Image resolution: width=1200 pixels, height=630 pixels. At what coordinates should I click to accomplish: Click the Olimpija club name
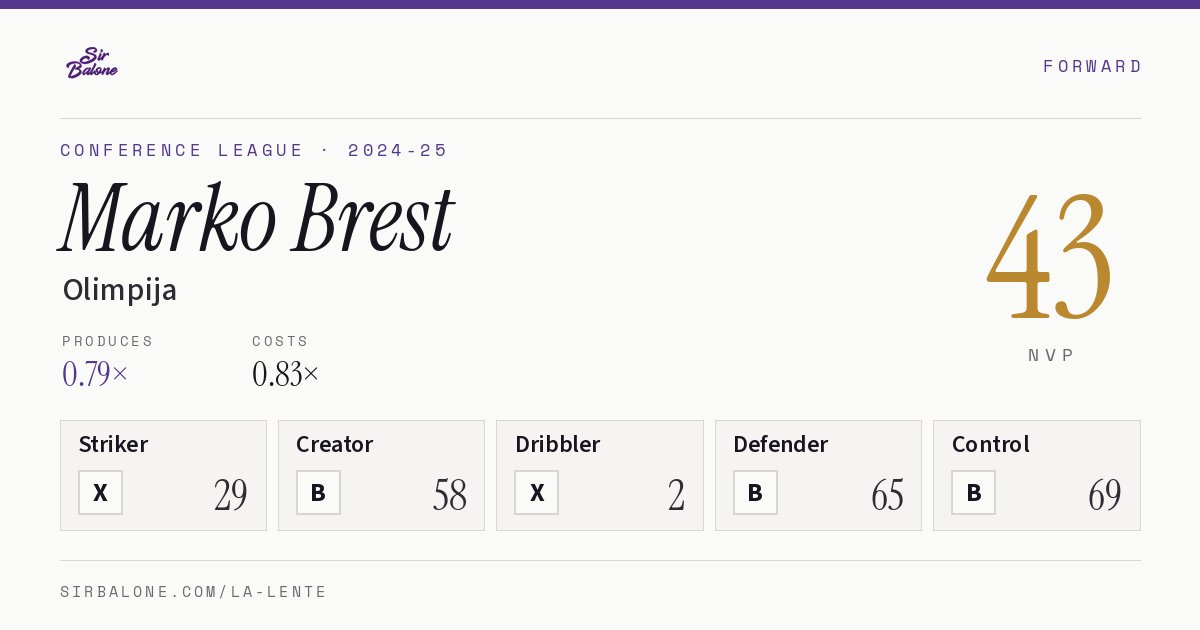120,290
